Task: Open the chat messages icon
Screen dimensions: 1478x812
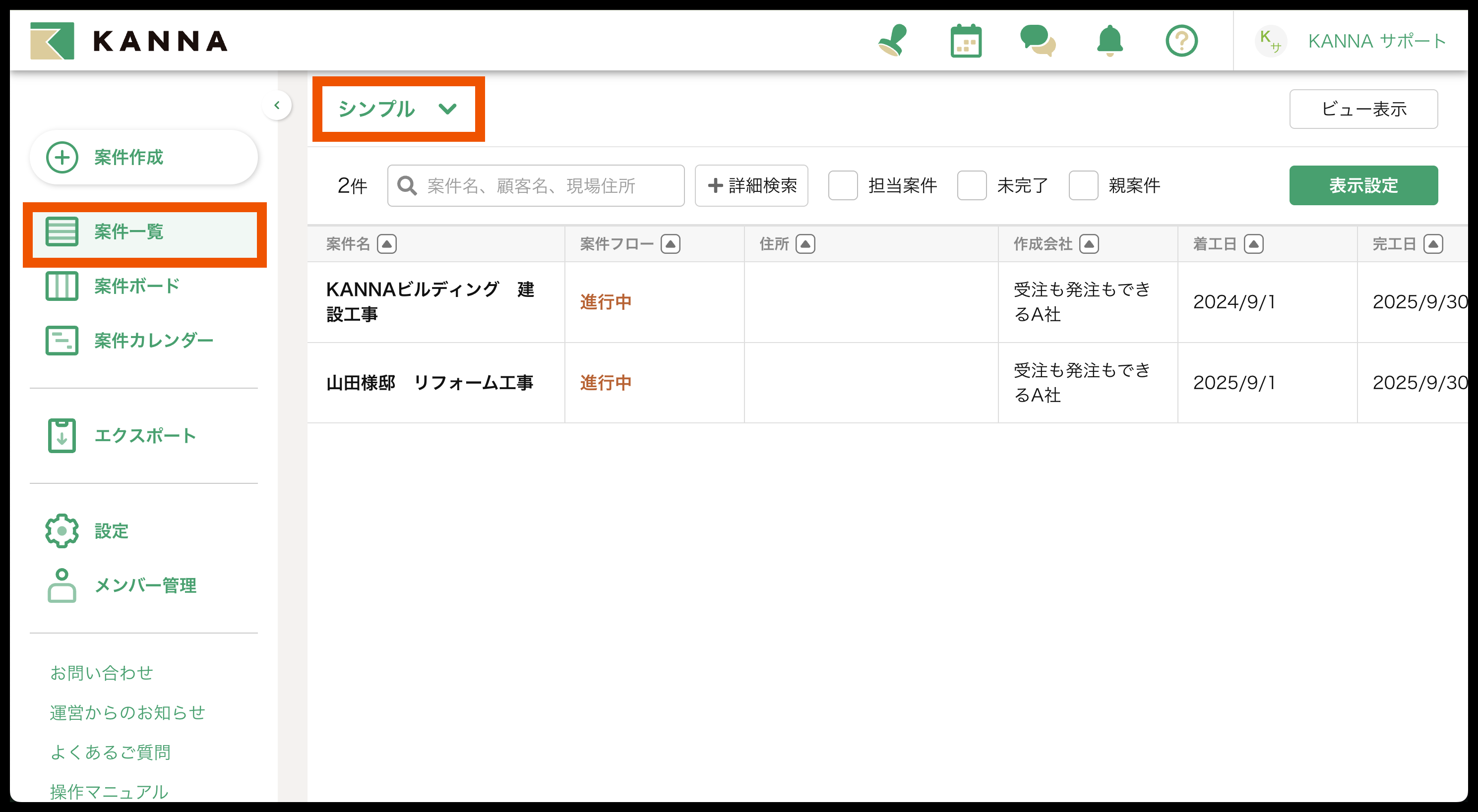Action: point(1038,41)
